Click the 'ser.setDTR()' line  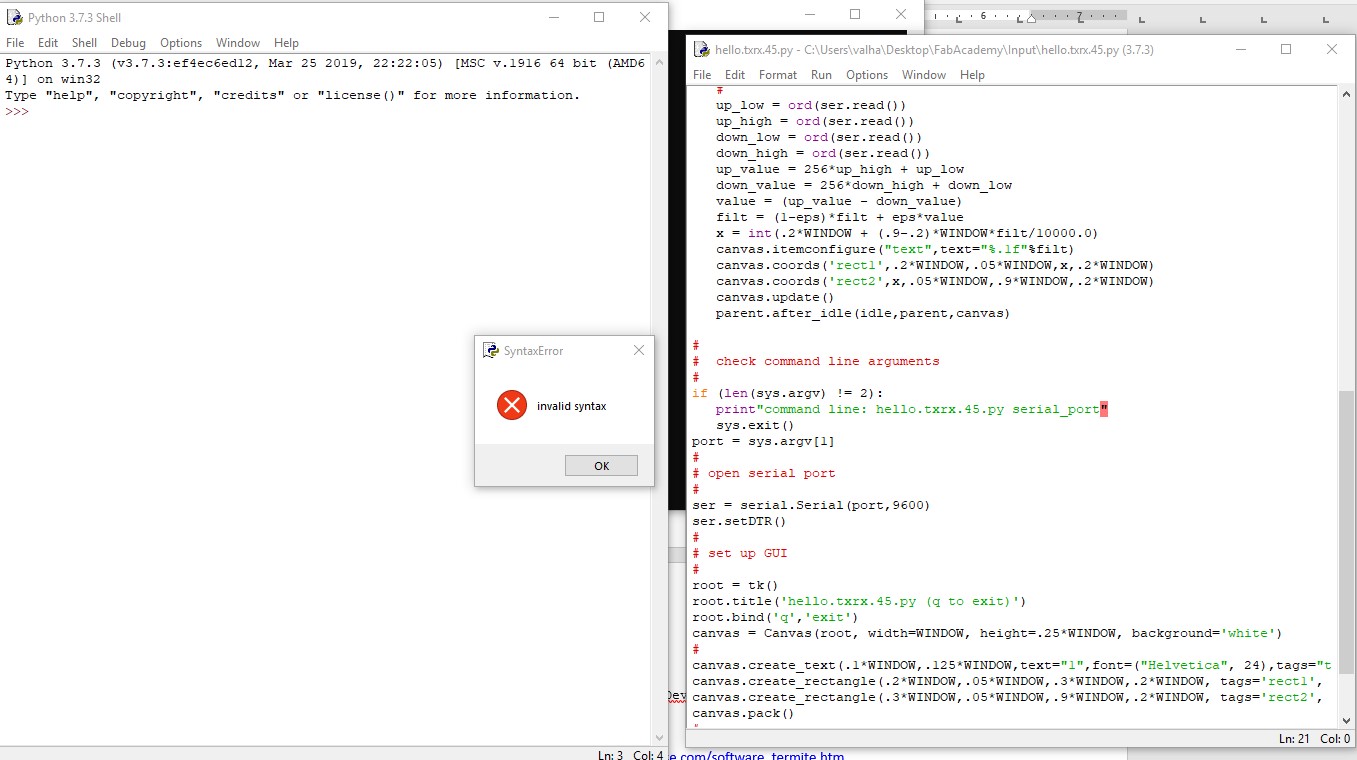point(739,521)
